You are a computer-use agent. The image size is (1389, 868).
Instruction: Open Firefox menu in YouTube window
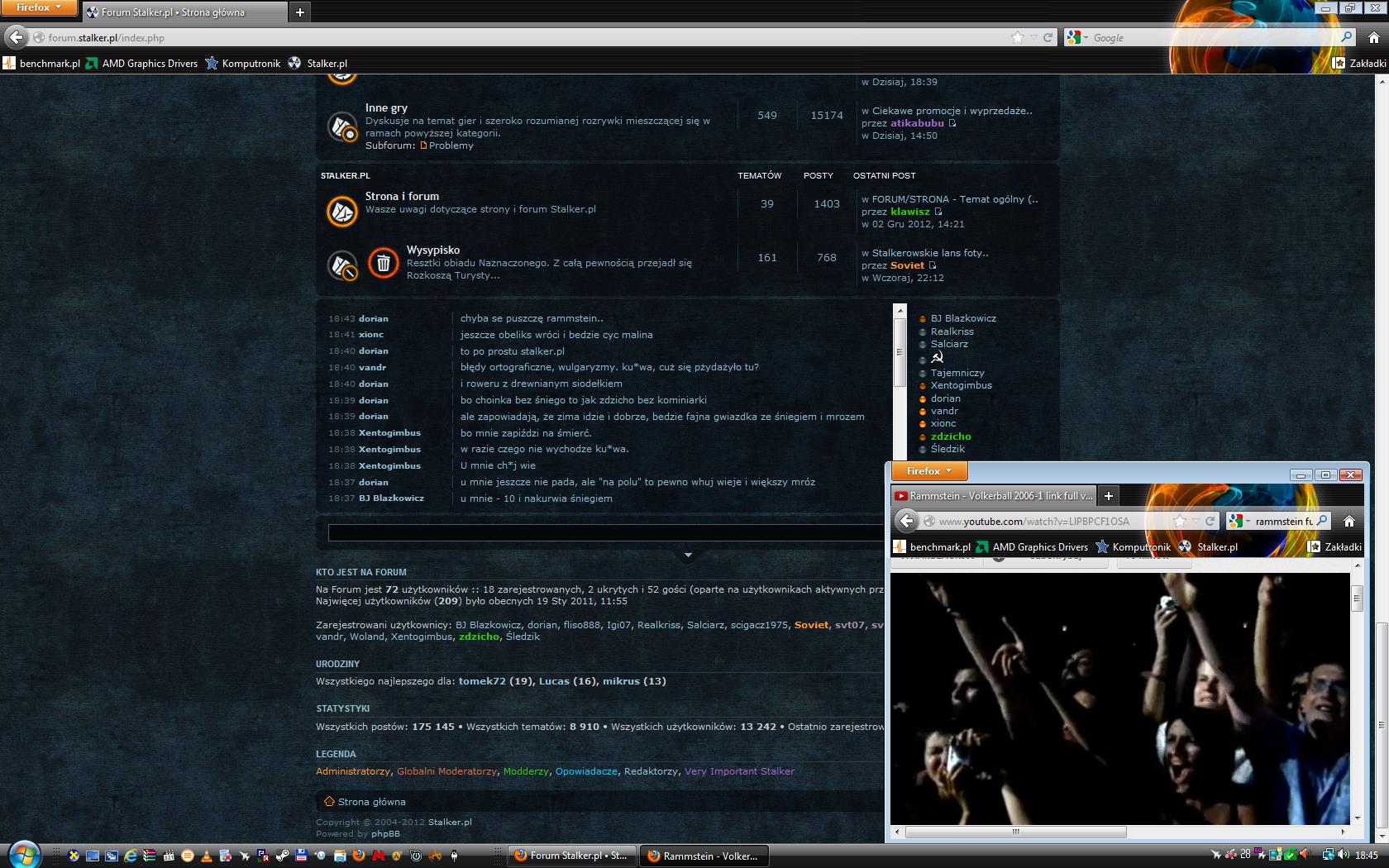pyautogui.click(x=928, y=470)
